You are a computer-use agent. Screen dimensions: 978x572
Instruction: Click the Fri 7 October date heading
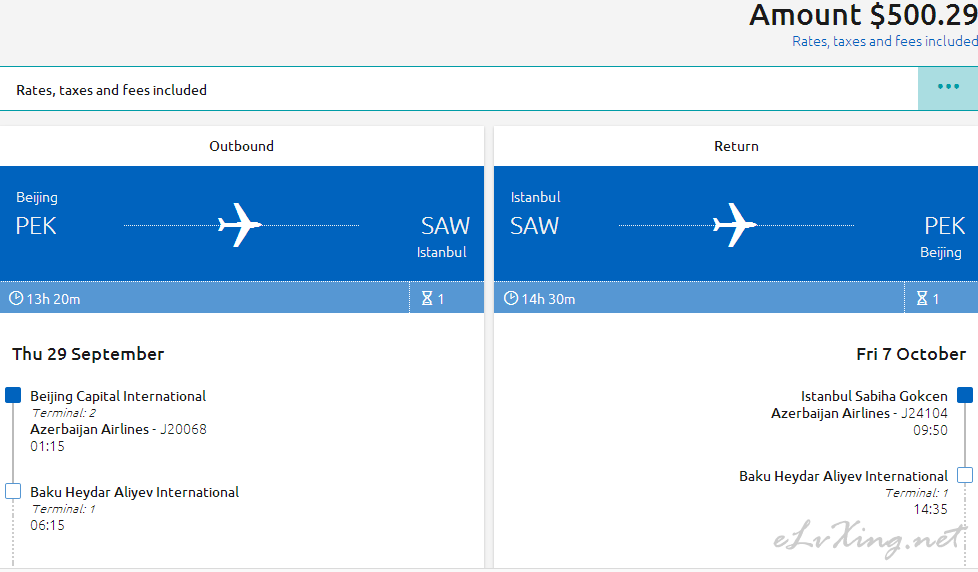(911, 354)
